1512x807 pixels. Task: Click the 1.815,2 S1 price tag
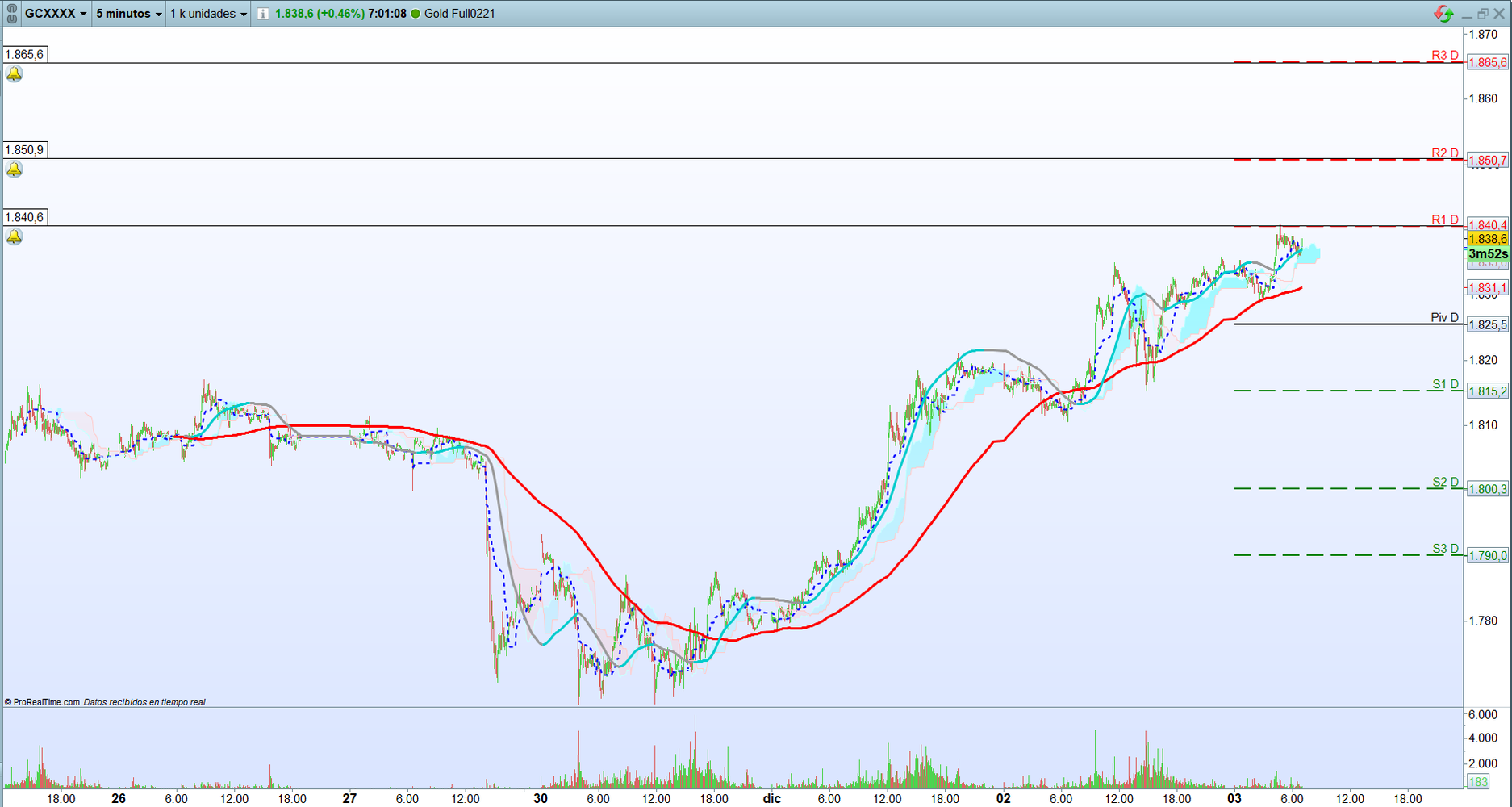point(1488,391)
